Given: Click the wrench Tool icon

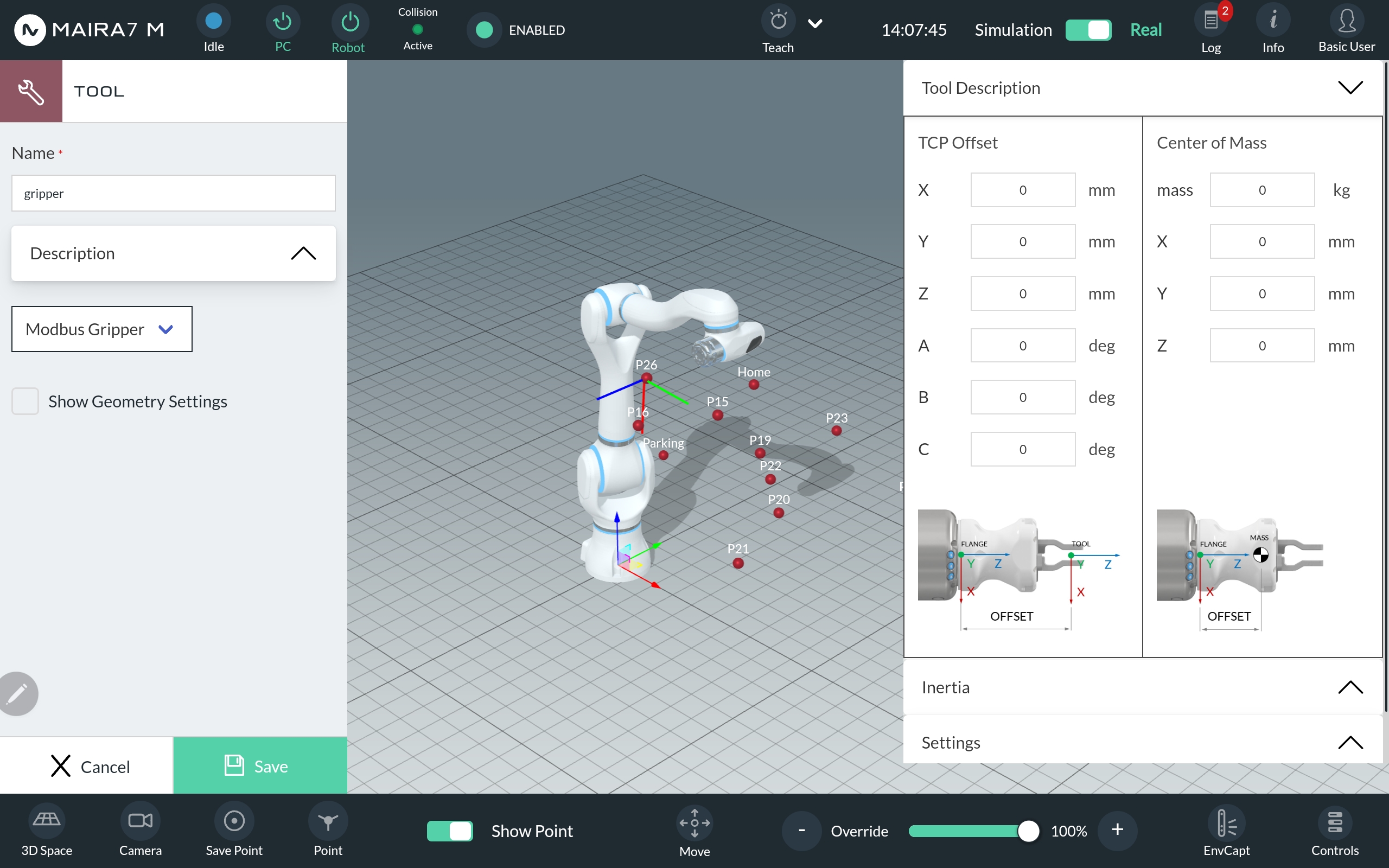Looking at the screenshot, I should click(x=31, y=91).
